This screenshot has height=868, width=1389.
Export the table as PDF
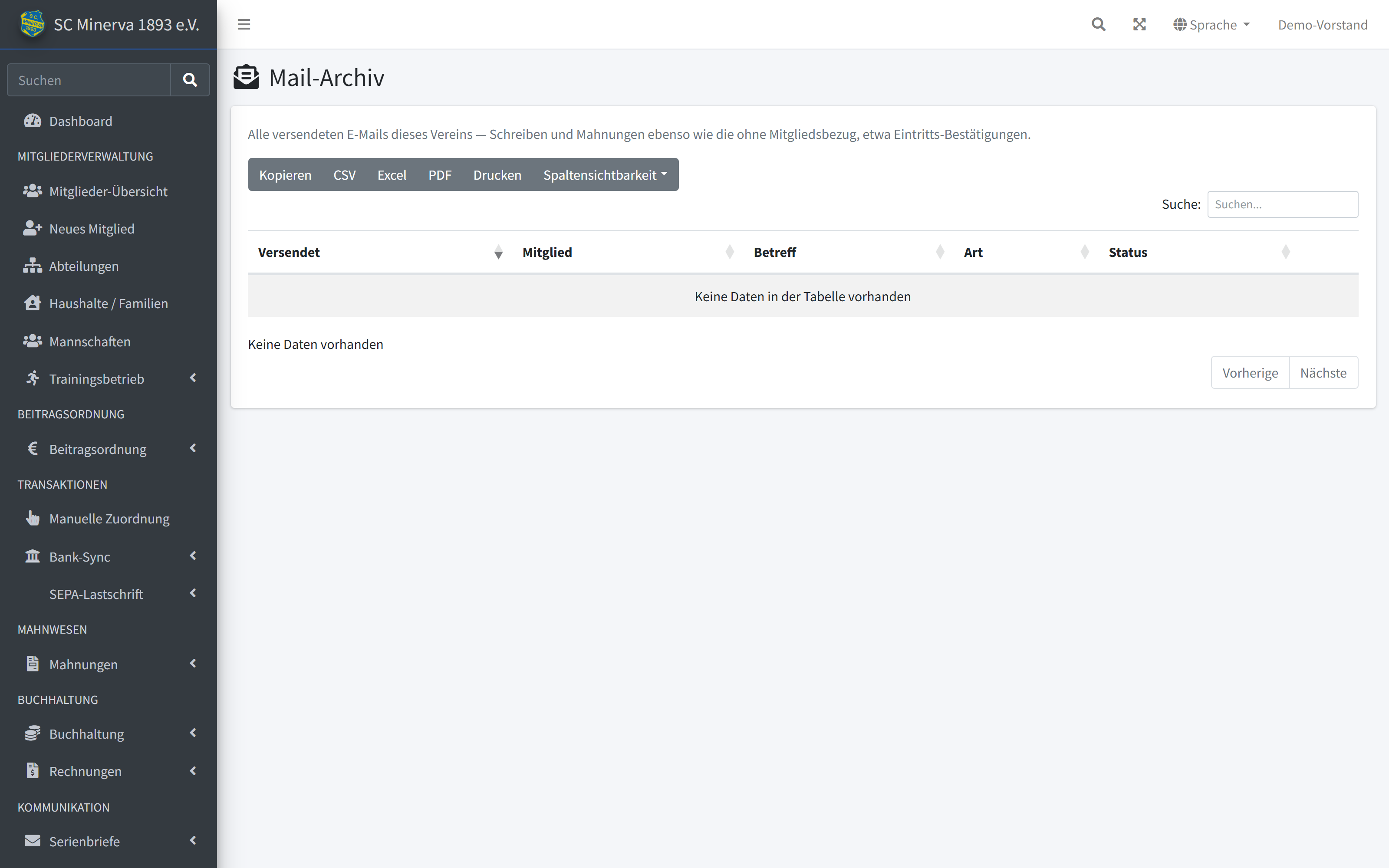point(440,174)
